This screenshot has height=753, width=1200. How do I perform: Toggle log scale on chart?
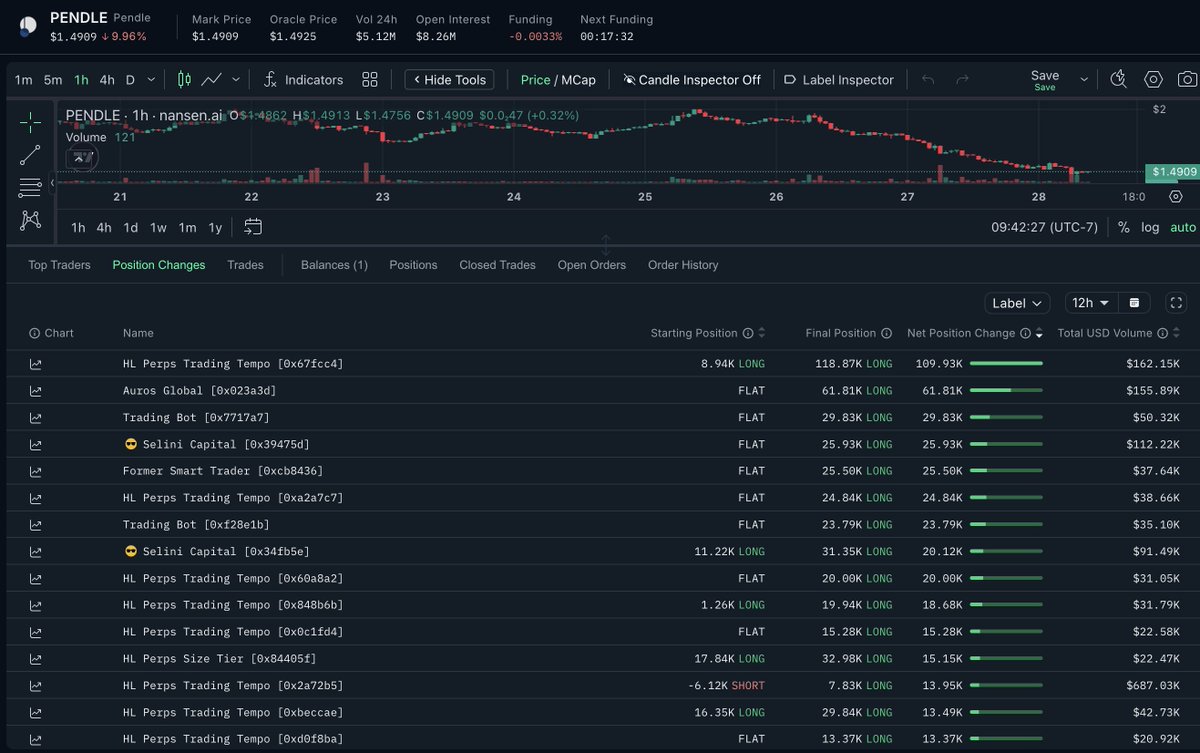point(1150,227)
